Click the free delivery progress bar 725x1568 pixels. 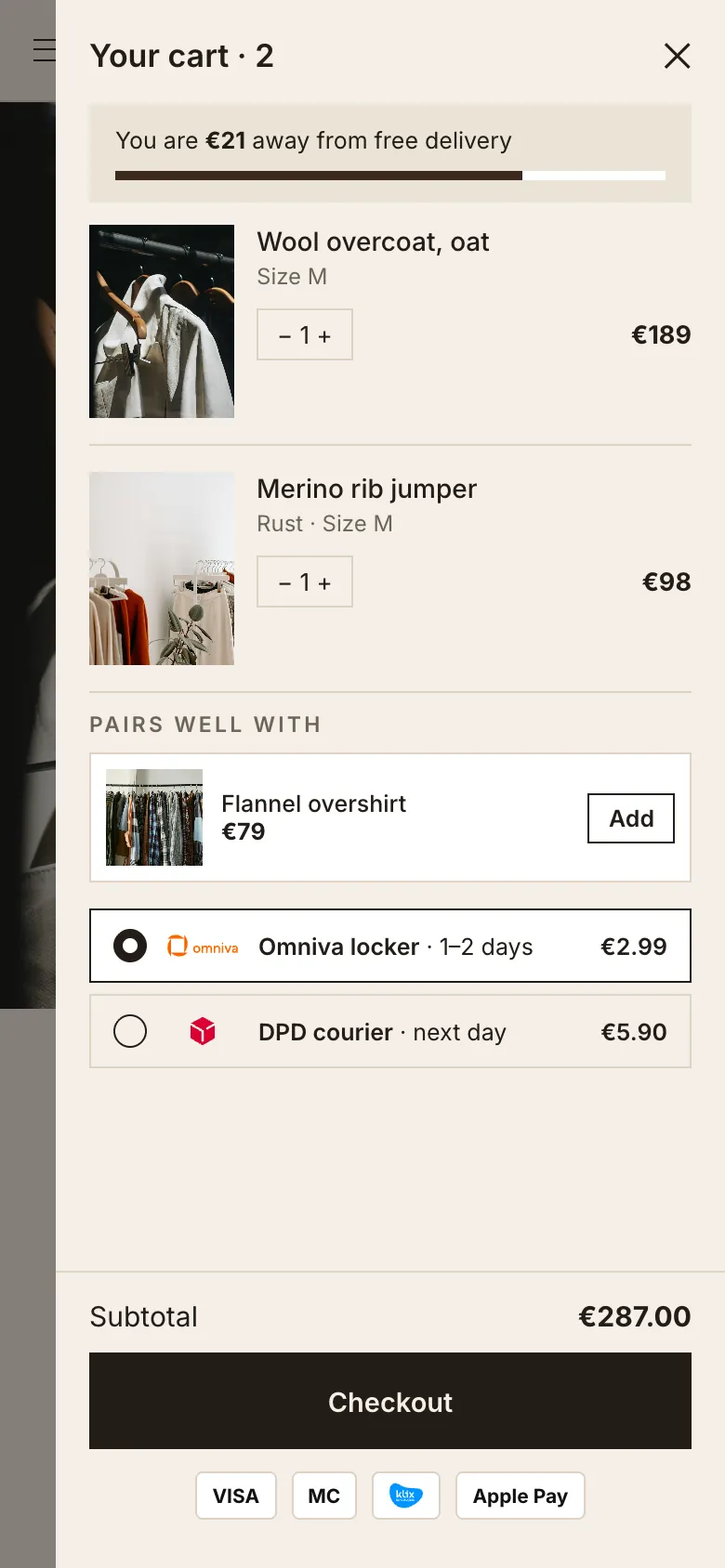[x=390, y=176]
